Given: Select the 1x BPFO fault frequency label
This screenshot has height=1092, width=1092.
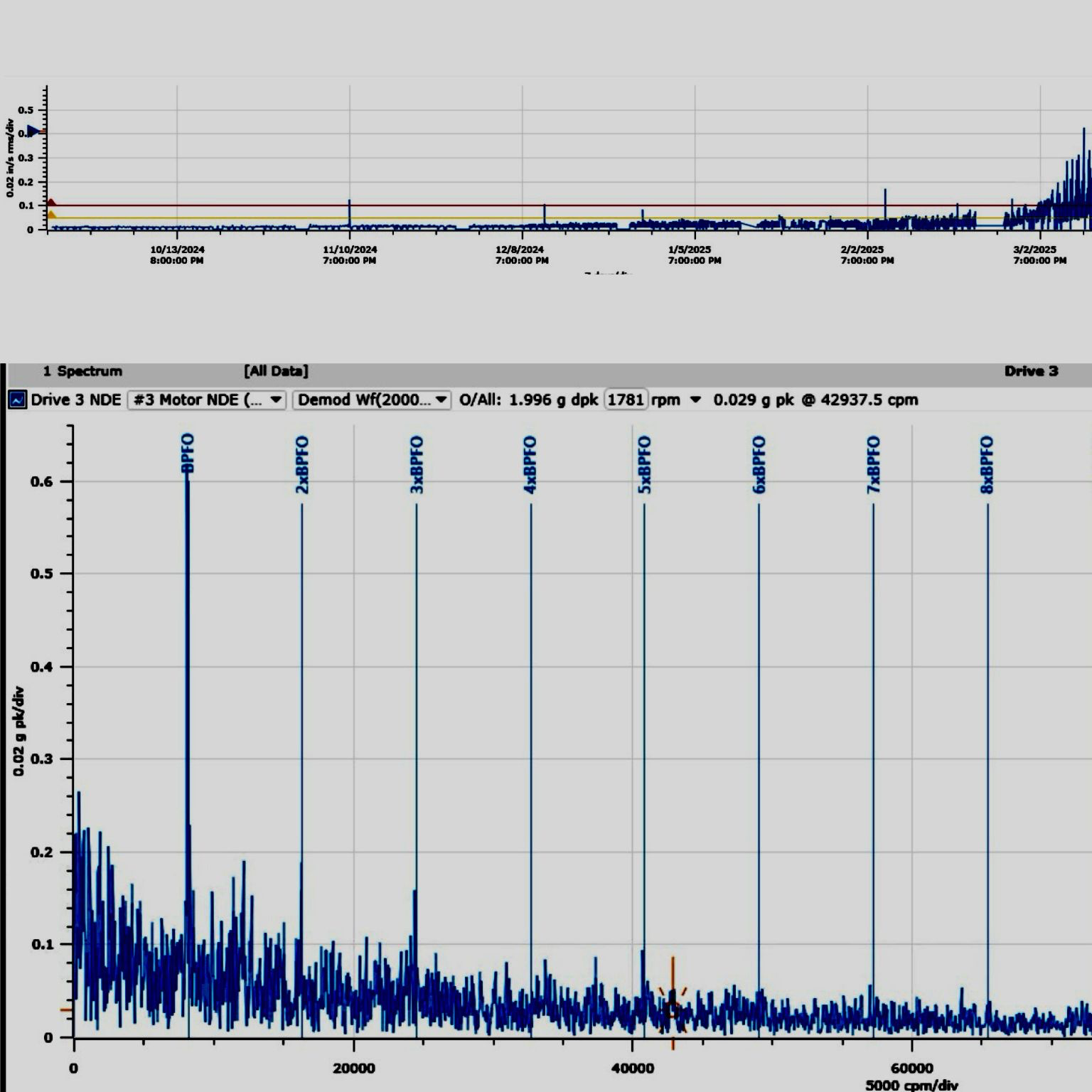Looking at the screenshot, I should tap(188, 454).
